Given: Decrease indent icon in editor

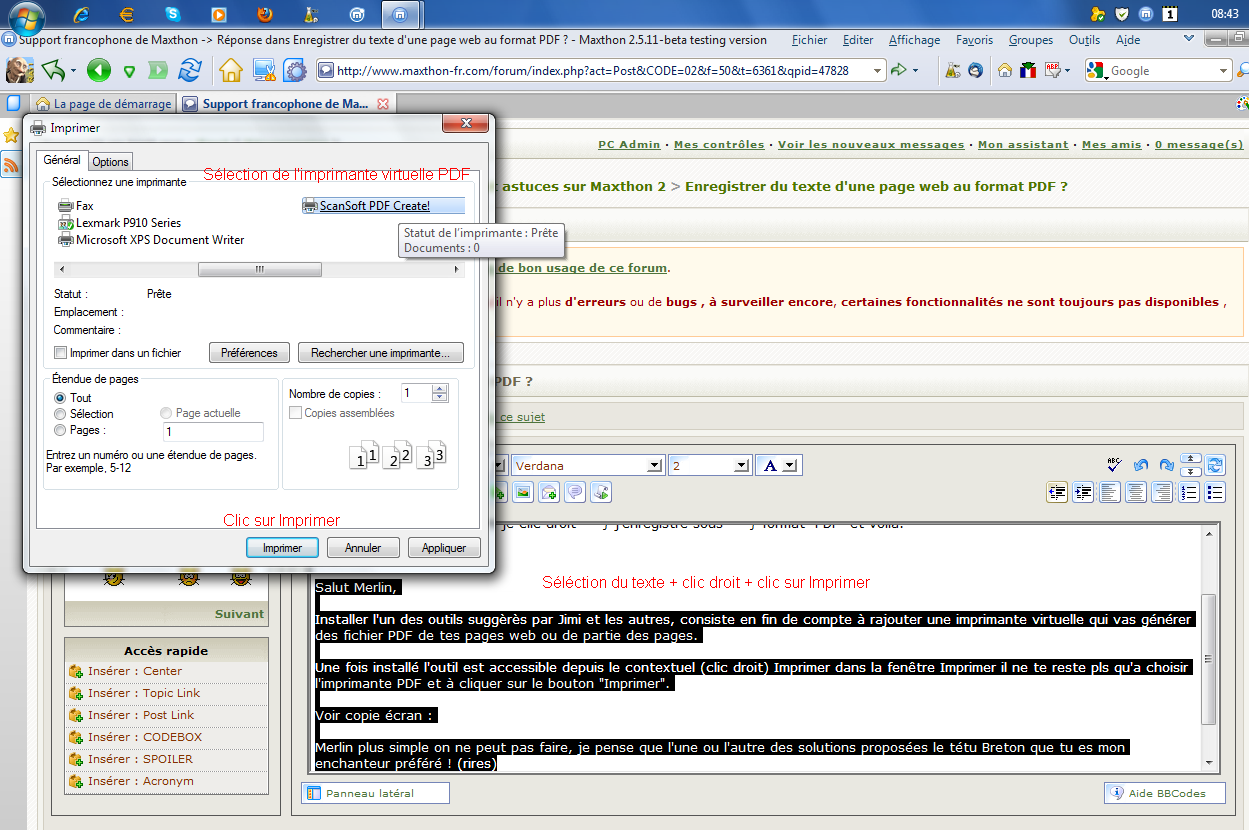Looking at the screenshot, I should coord(1057,492).
